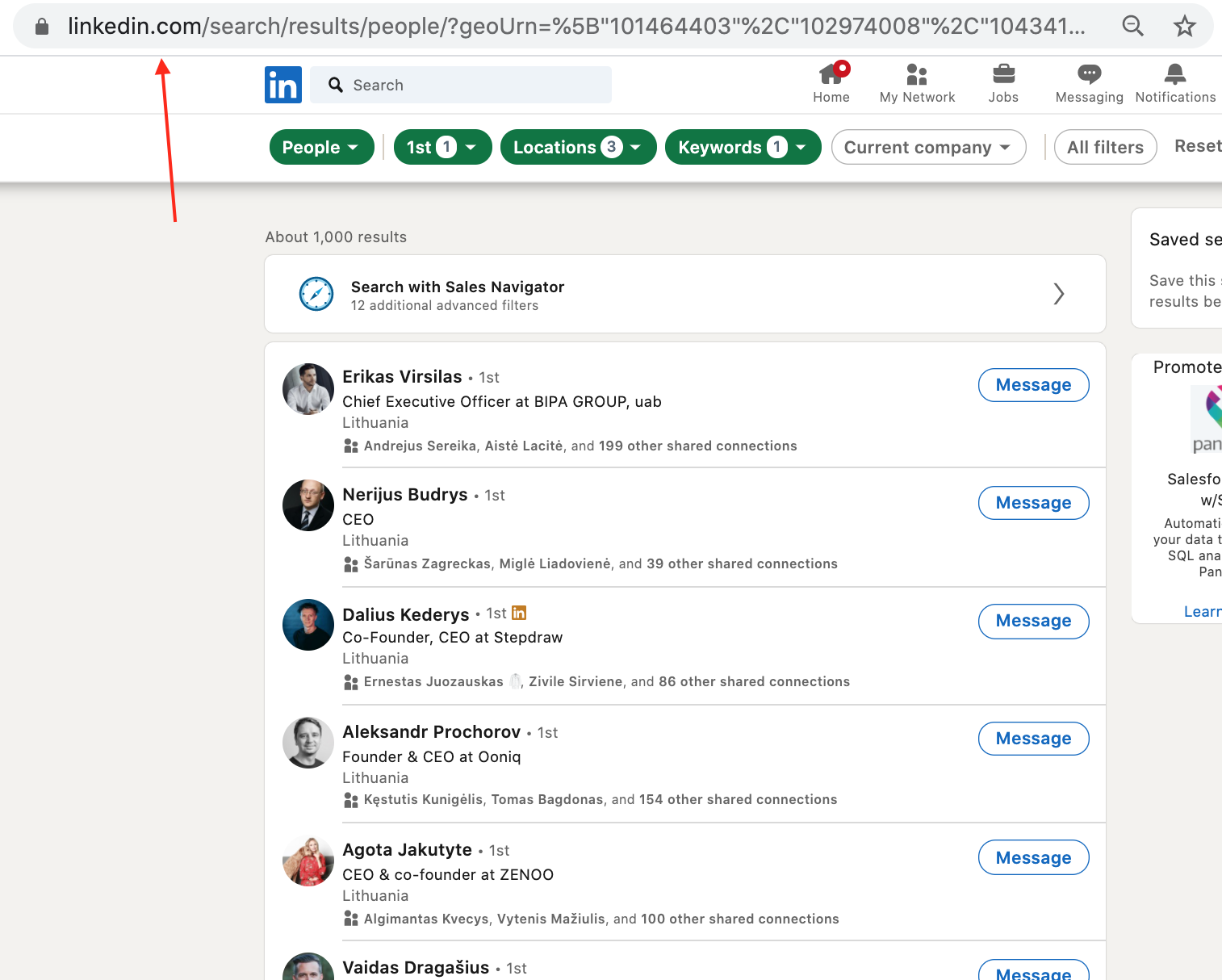
Task: Click the browser address bar URL
Action: (x=576, y=26)
